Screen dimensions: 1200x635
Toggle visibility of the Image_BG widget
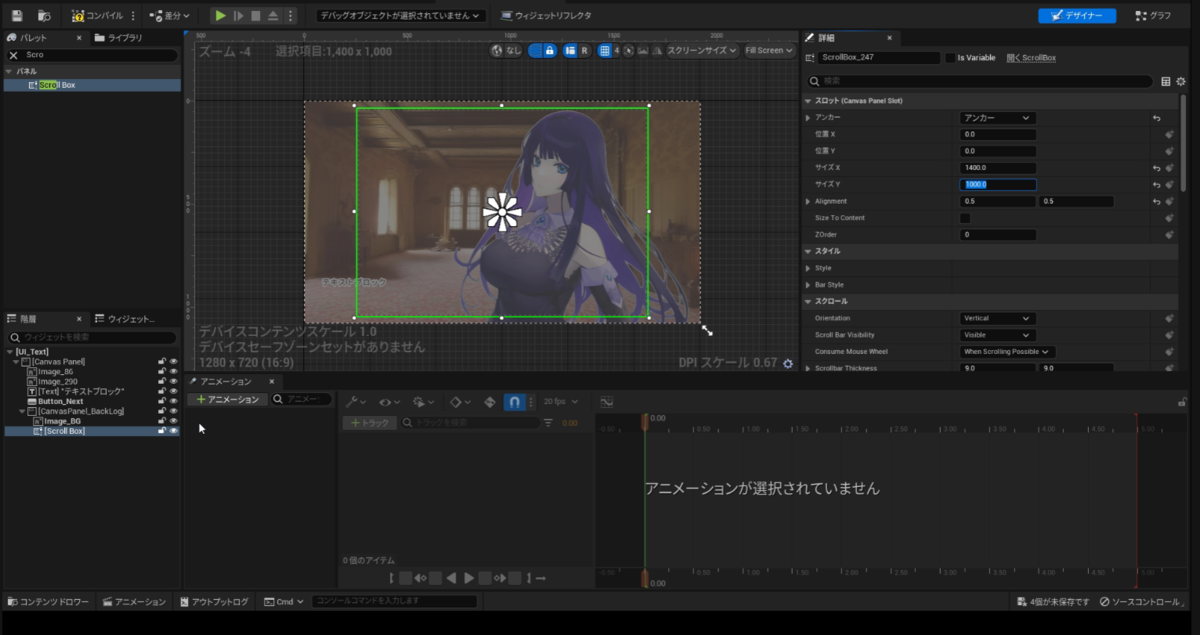coord(173,421)
